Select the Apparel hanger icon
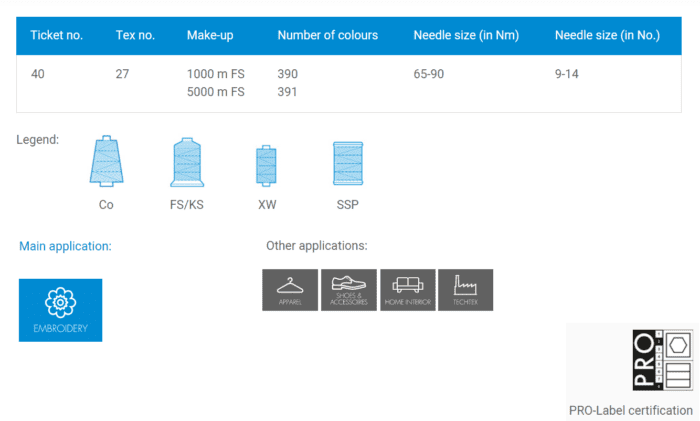The width and height of the screenshot is (700, 421). click(x=290, y=289)
